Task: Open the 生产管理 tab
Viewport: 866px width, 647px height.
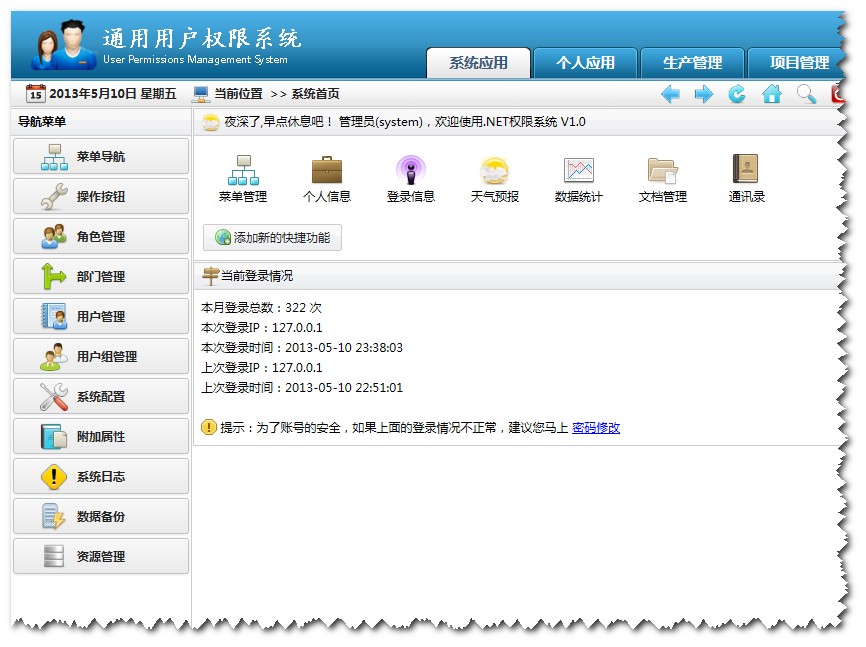Action: [x=694, y=63]
